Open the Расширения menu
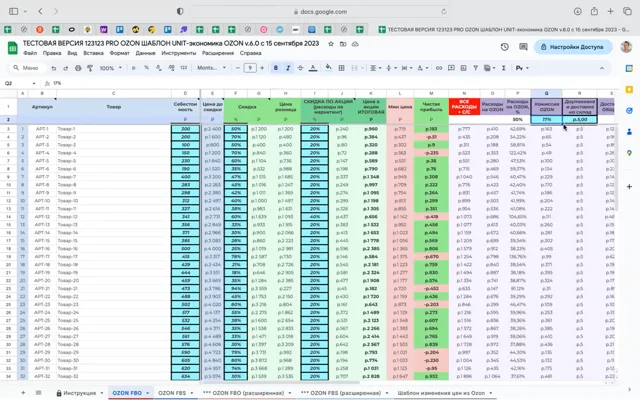 tap(218, 53)
